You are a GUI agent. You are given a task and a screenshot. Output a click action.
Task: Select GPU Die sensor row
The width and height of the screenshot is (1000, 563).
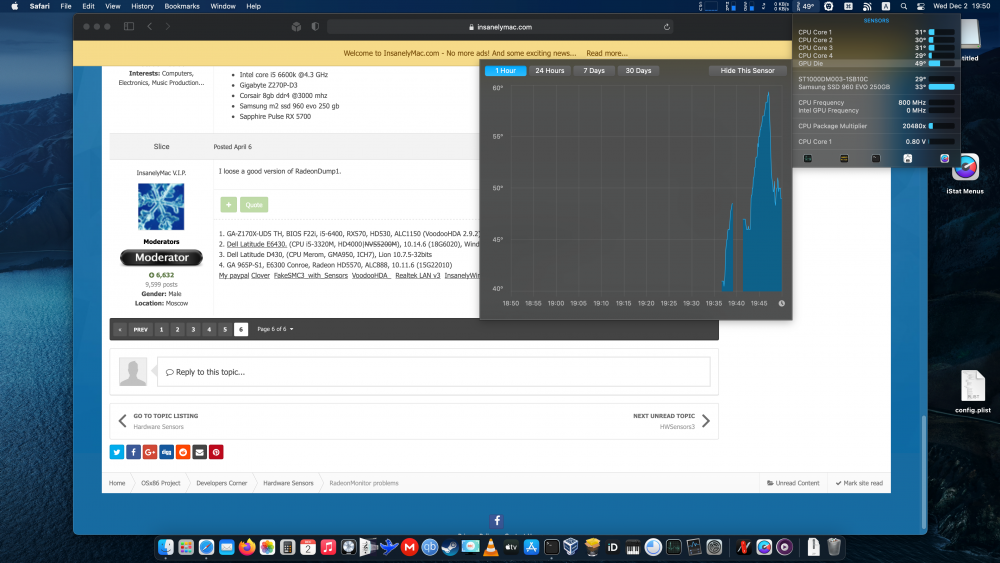click(876, 64)
